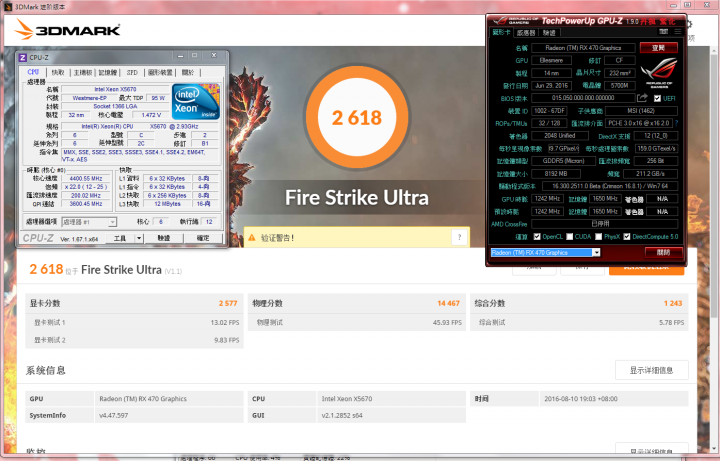Click the Republic of Gamers logo in GPU-Z
Viewport: 720px width, 461px height.
click(658, 73)
